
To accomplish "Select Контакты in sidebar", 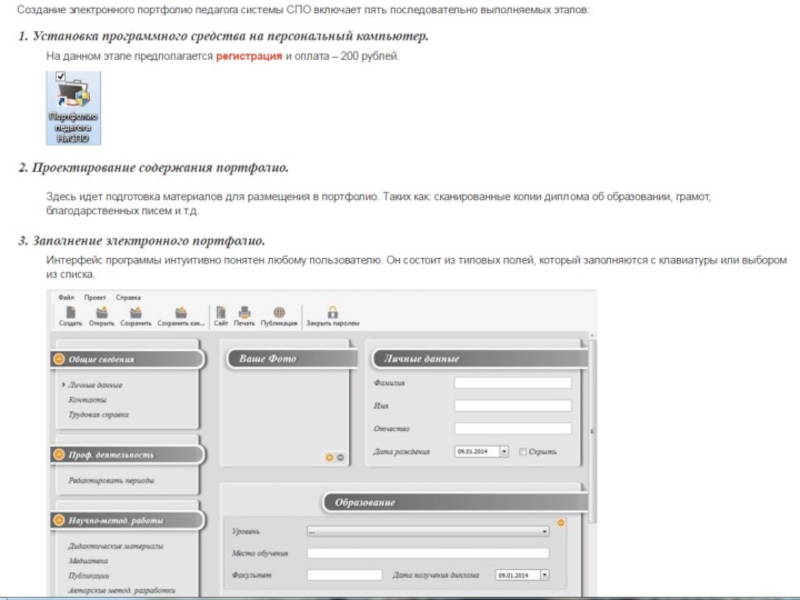I will click(x=87, y=399).
